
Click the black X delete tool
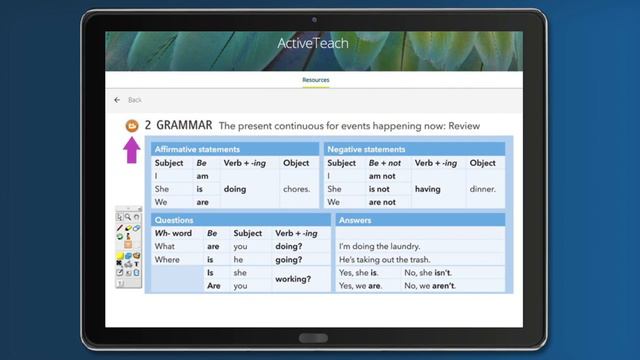coord(119,264)
